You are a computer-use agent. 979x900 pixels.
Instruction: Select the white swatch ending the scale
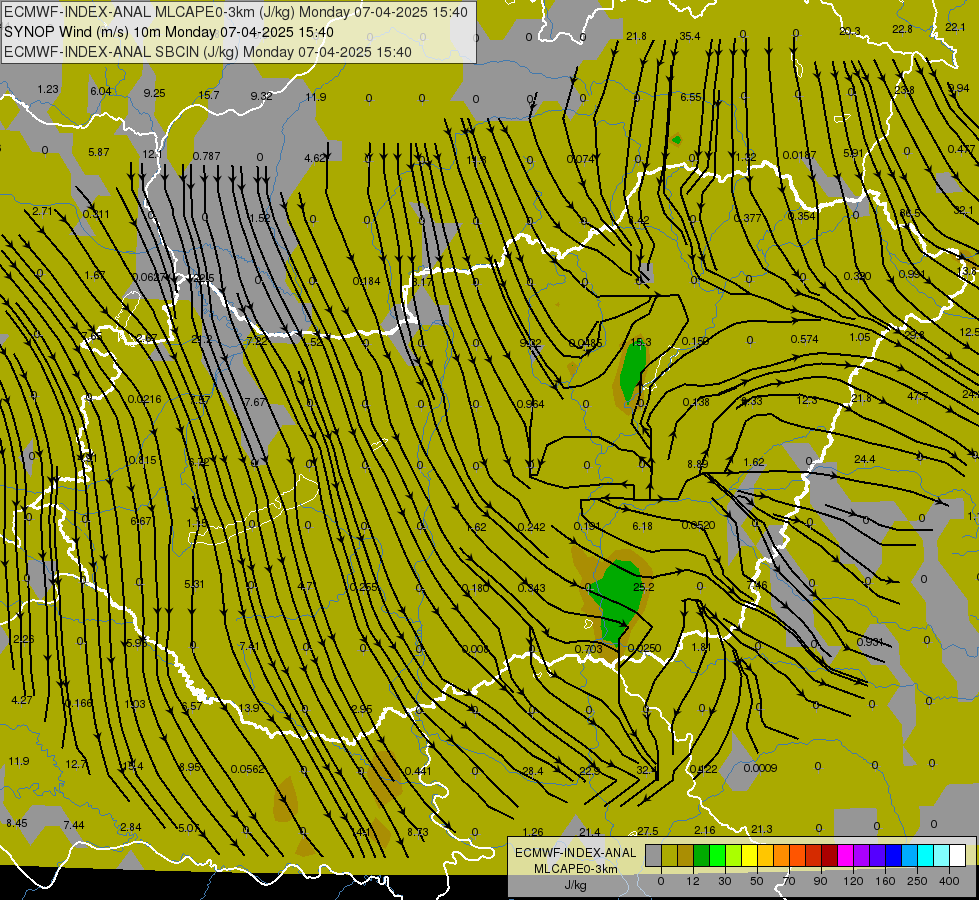[x=958, y=855]
